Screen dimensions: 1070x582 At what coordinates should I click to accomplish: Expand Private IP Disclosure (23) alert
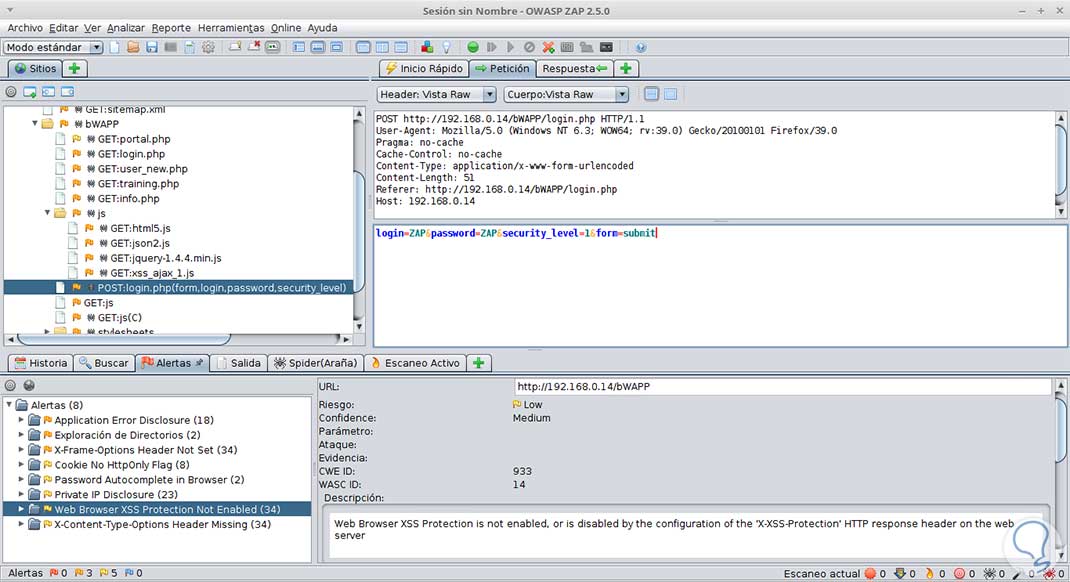21,494
